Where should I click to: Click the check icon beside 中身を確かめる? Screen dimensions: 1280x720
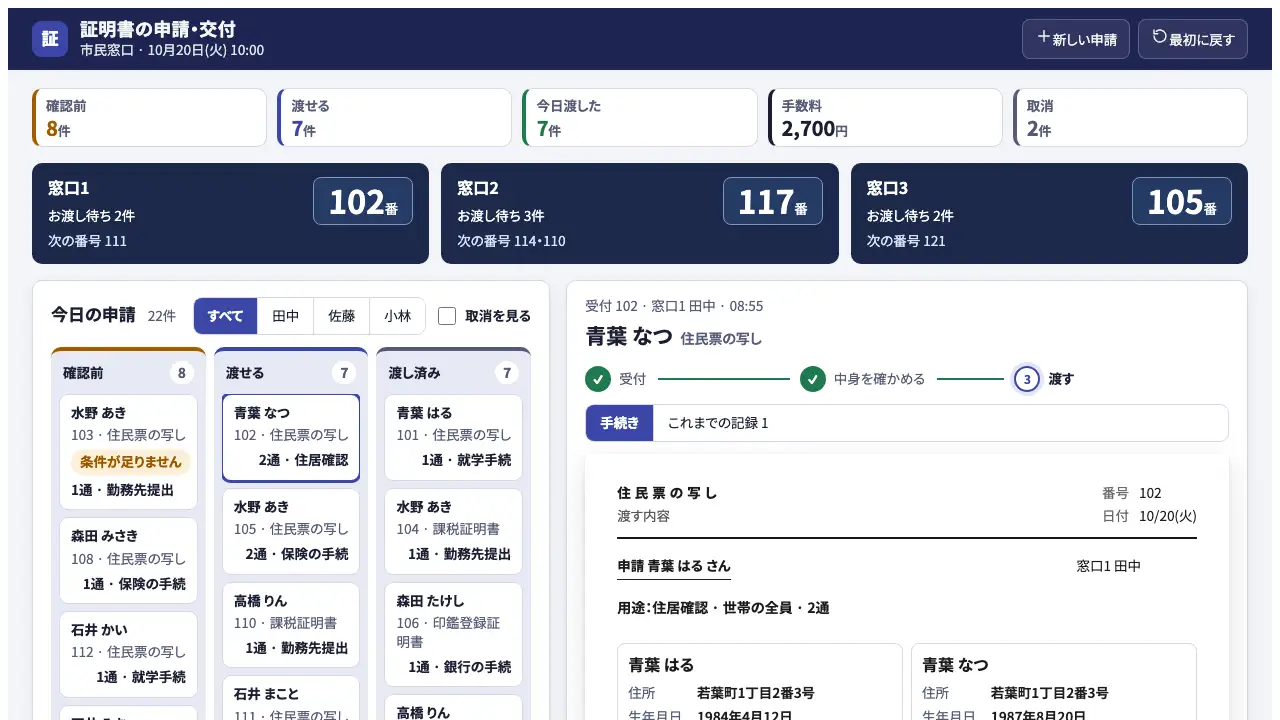coord(813,379)
